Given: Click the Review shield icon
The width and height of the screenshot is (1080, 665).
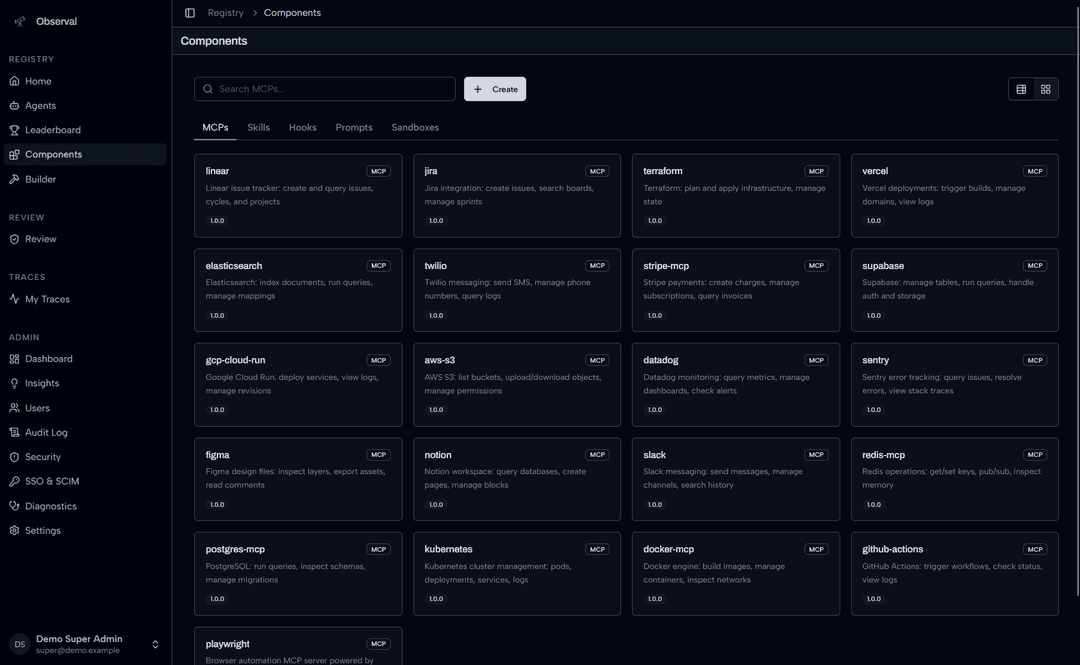Looking at the screenshot, I should click(x=14, y=239).
